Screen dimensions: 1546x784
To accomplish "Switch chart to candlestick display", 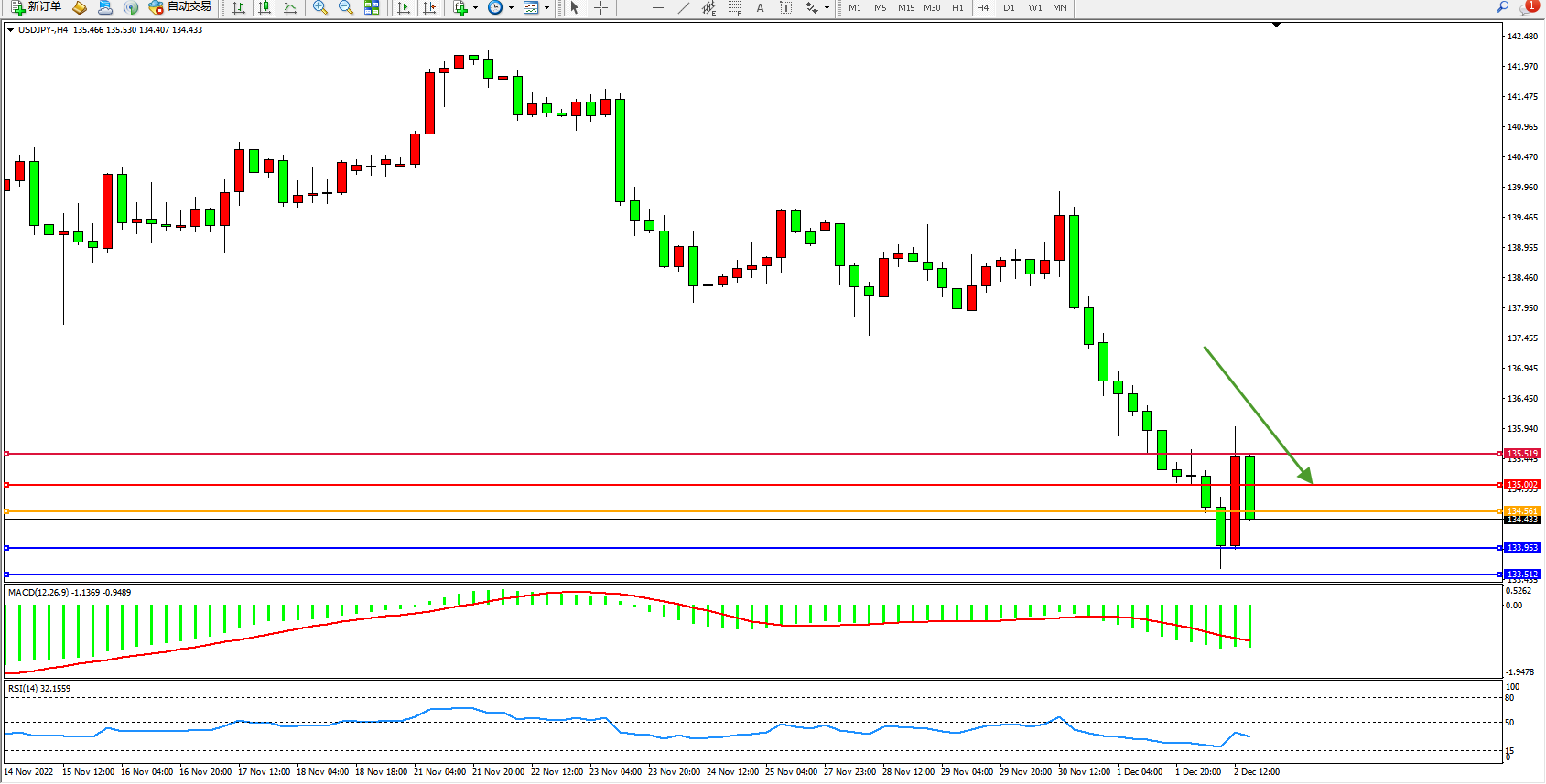I will [265, 7].
